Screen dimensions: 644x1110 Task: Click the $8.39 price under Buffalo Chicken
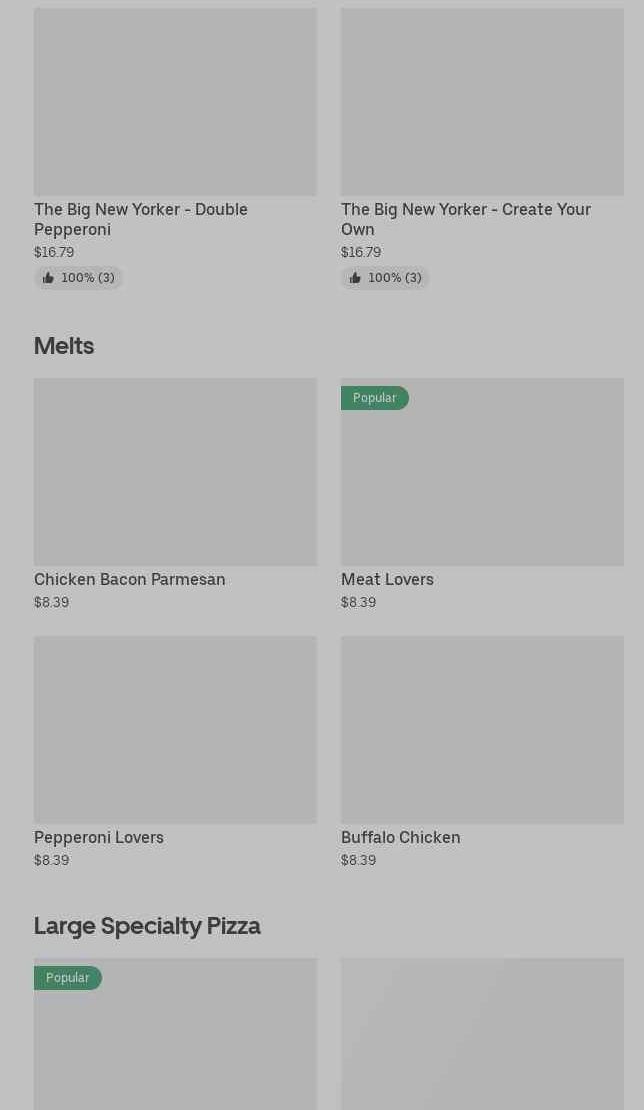[x=358, y=860]
